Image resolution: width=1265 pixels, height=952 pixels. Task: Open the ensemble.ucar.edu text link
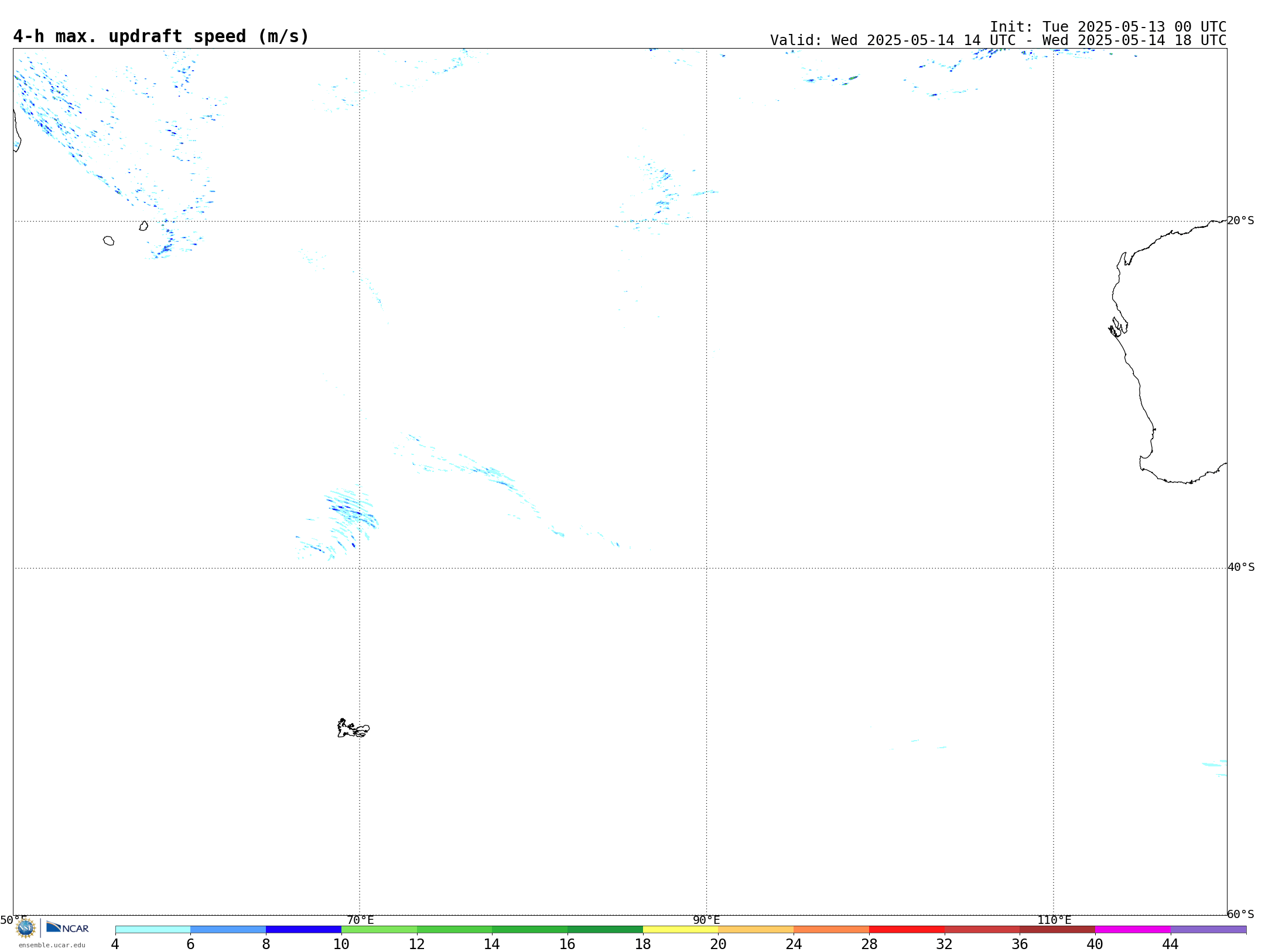(52, 945)
